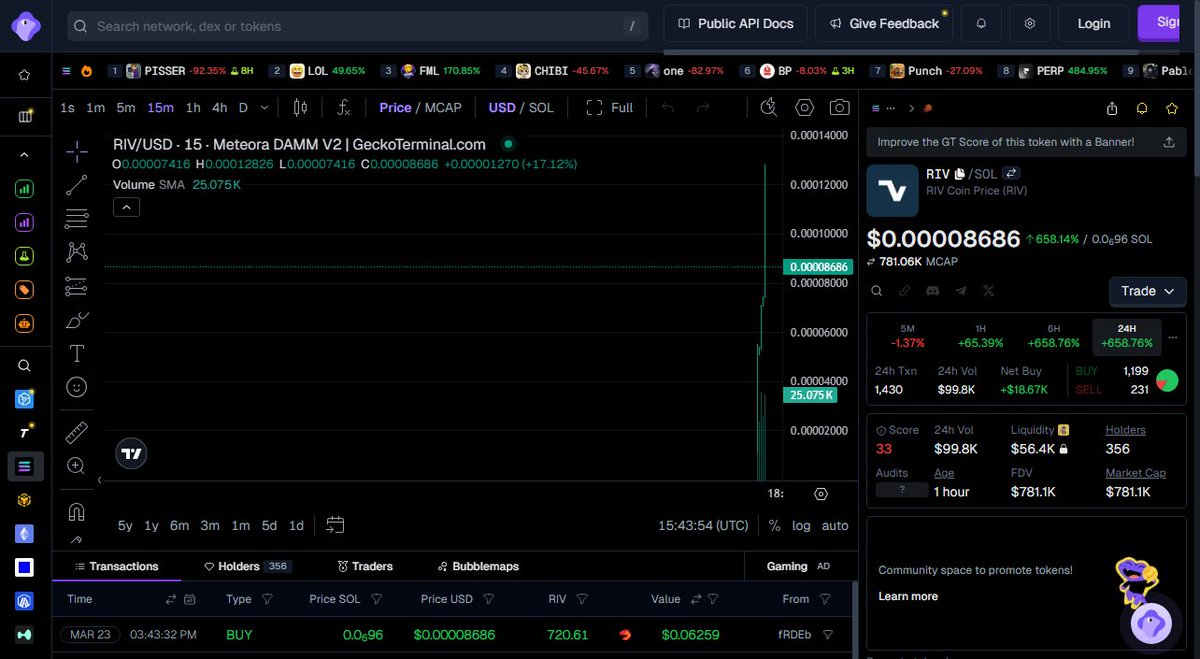
Task: Open the Trade dropdown
Action: click(1147, 291)
